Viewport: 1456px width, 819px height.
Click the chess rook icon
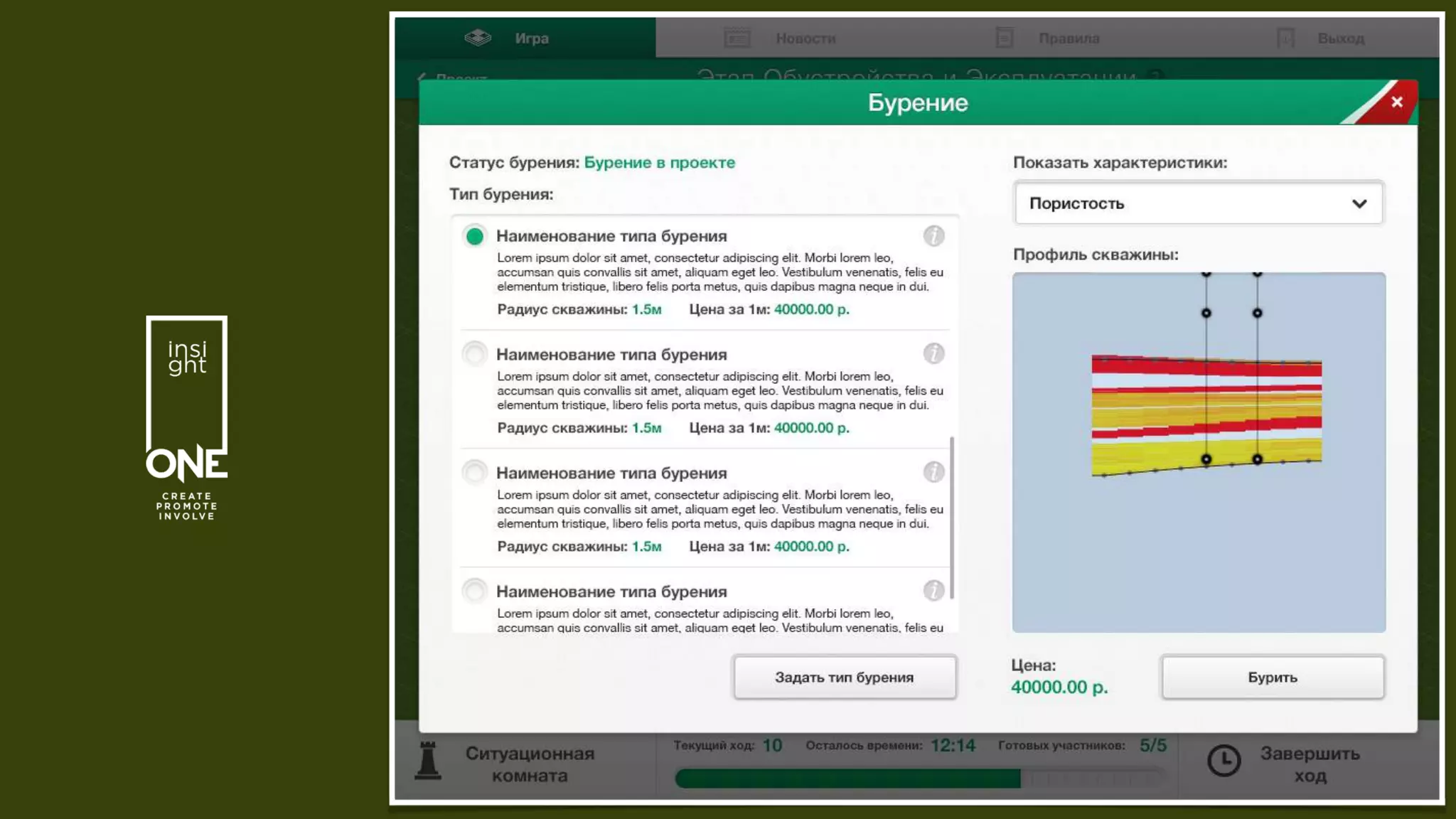click(x=428, y=761)
